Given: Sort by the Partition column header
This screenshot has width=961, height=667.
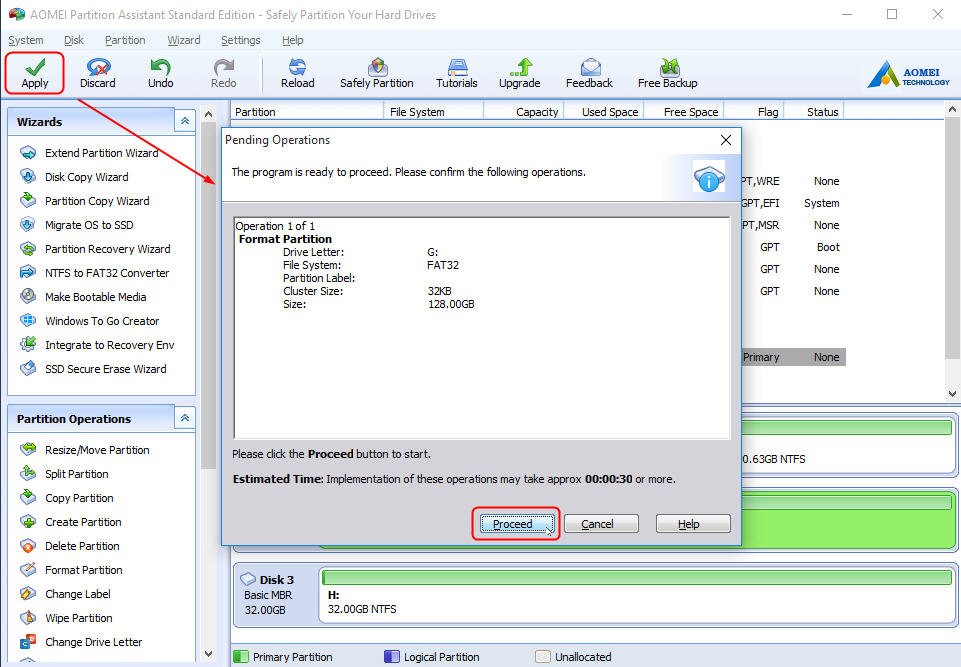Looking at the screenshot, I should click(x=308, y=112).
